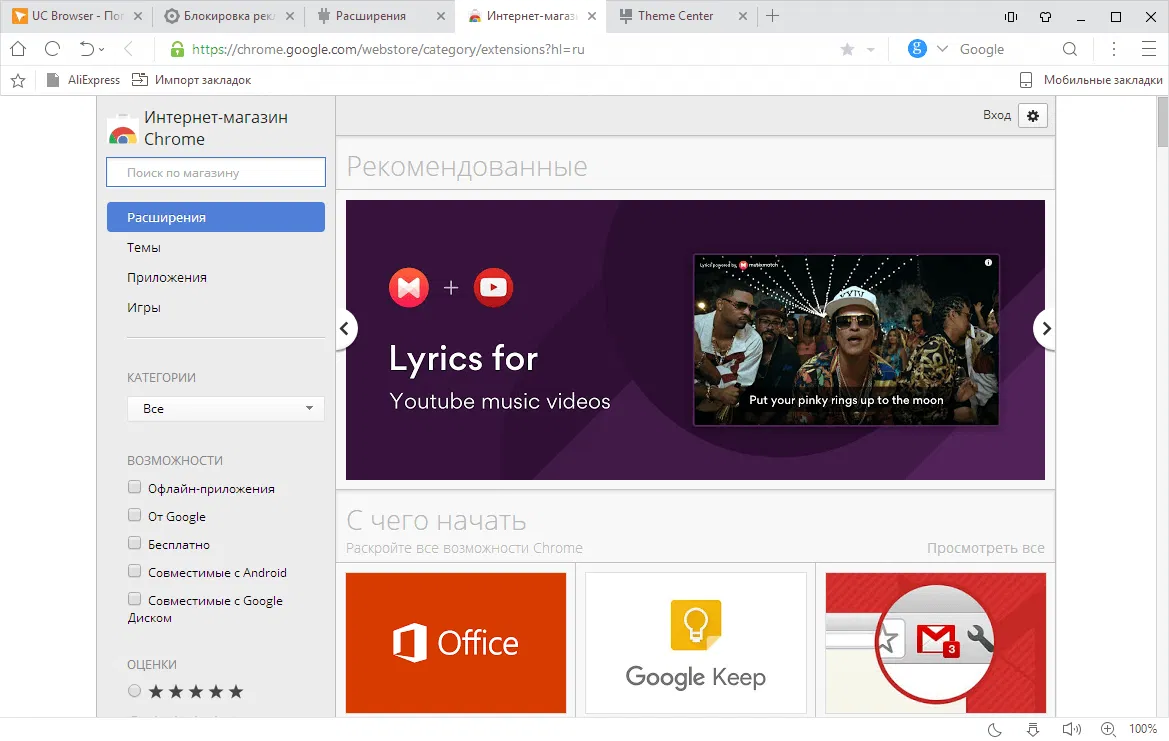The width and height of the screenshot is (1169, 741).
Task: Open the new tab plus button
Action: [772, 16]
